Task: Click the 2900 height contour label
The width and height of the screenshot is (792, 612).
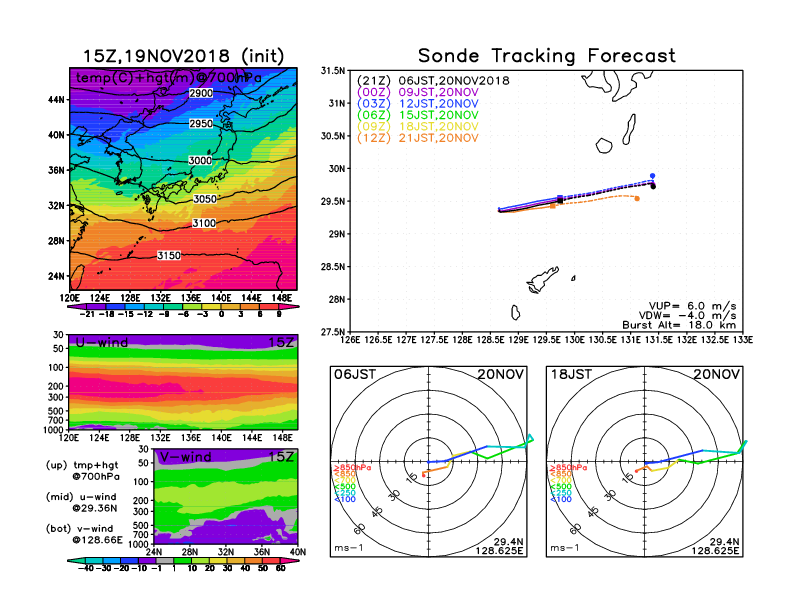Action: coord(201,93)
